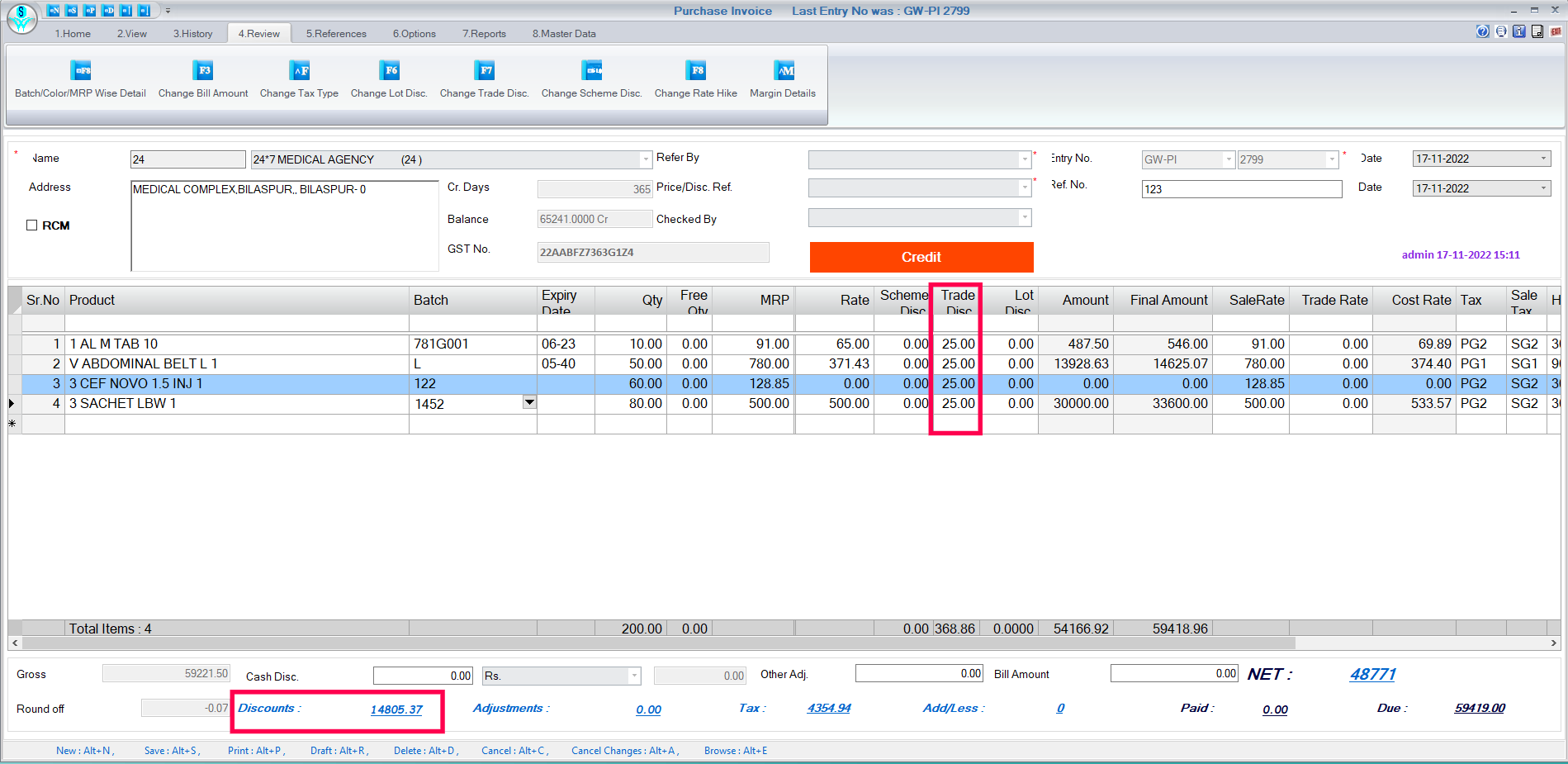
Task: Open the application logo menu
Action: coord(22,17)
